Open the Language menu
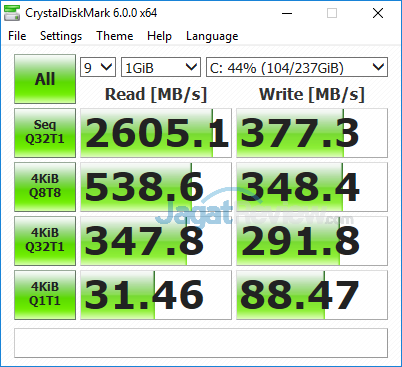 [212, 36]
